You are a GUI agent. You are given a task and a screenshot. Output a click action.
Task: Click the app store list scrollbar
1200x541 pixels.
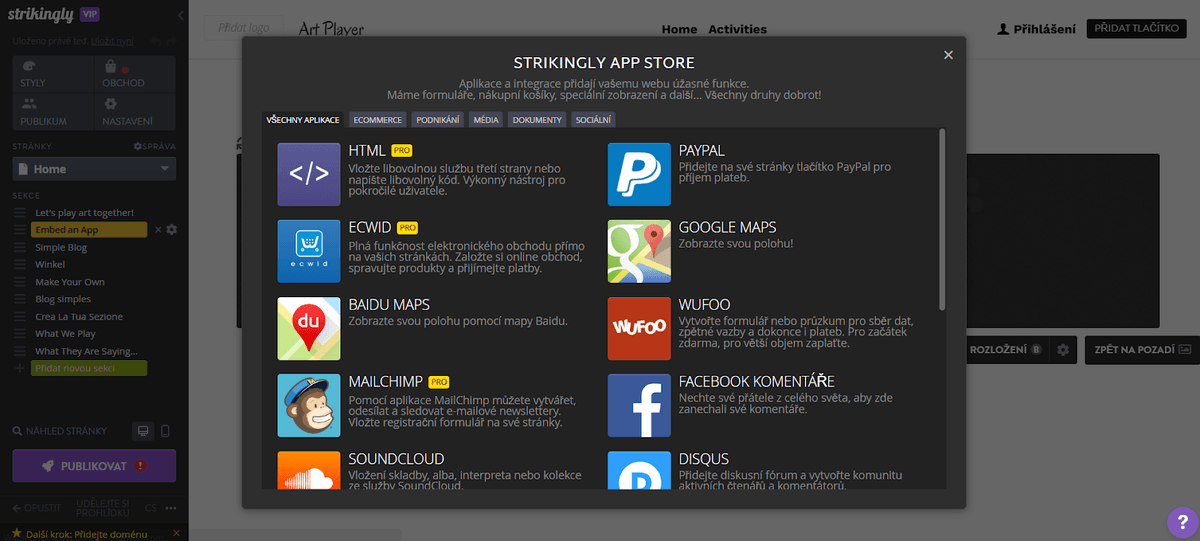[x=941, y=218]
